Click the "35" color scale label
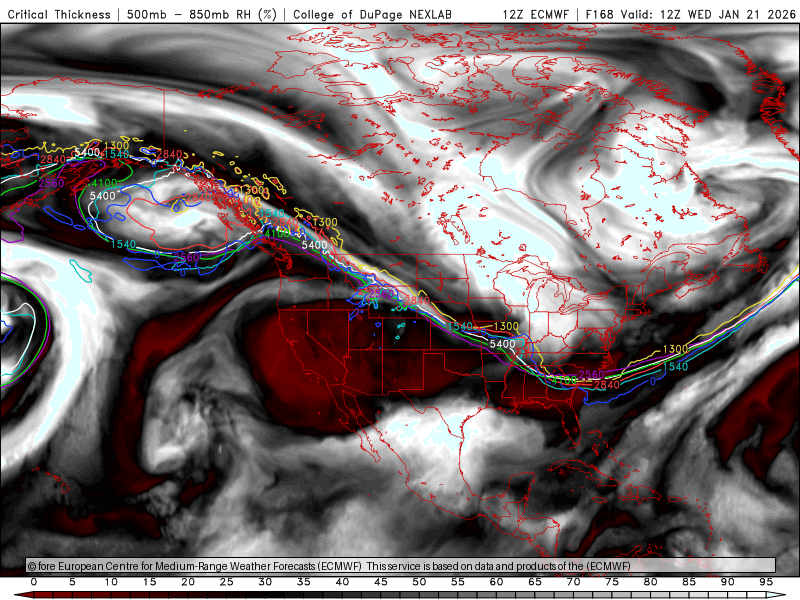 click(304, 582)
